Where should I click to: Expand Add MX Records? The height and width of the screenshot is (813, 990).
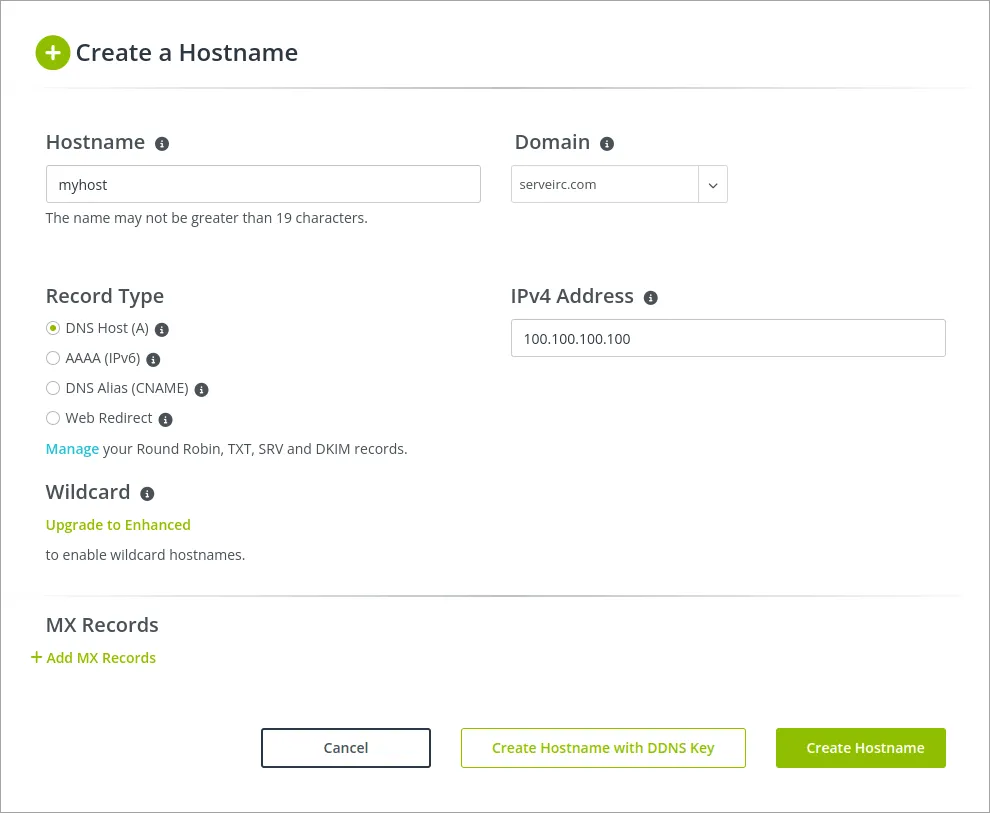click(94, 658)
